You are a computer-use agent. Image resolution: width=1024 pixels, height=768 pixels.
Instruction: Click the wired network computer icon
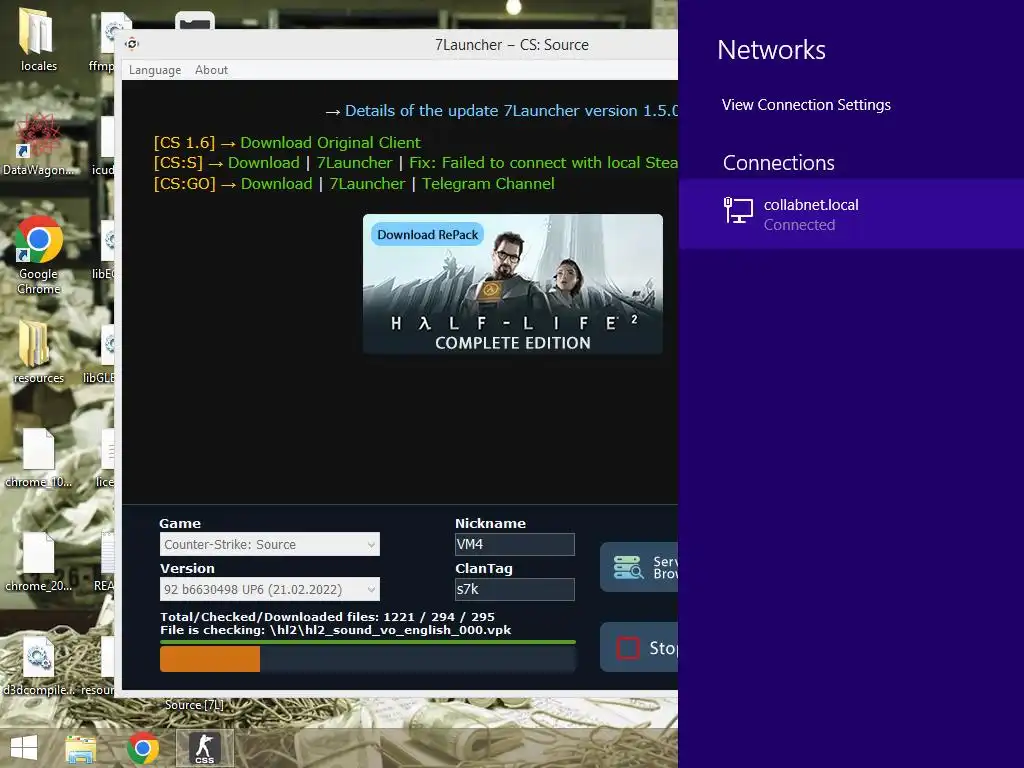tap(738, 210)
